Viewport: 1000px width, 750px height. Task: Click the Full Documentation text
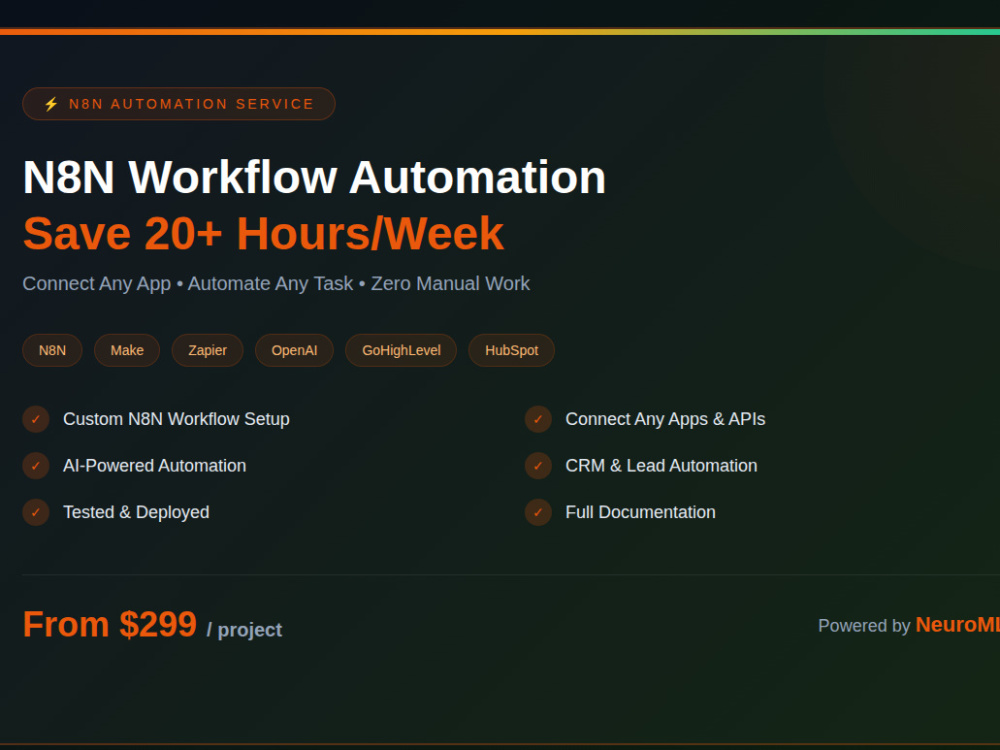[x=640, y=512]
